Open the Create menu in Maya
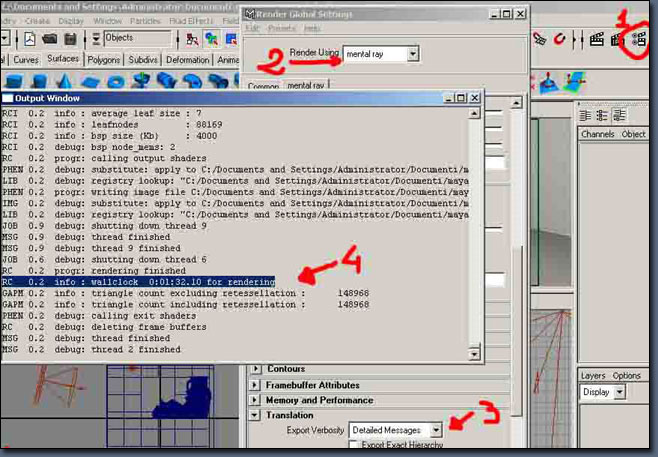 pos(37,21)
